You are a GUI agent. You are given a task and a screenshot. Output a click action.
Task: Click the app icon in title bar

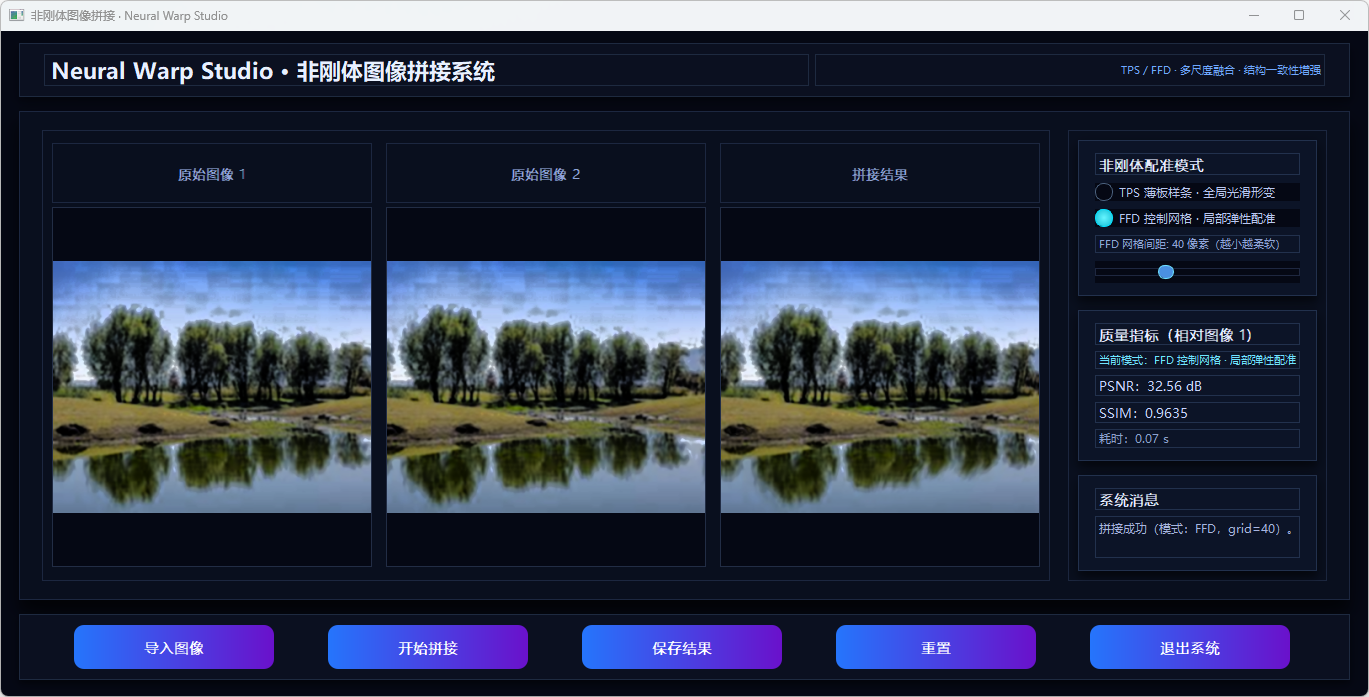click(16, 15)
